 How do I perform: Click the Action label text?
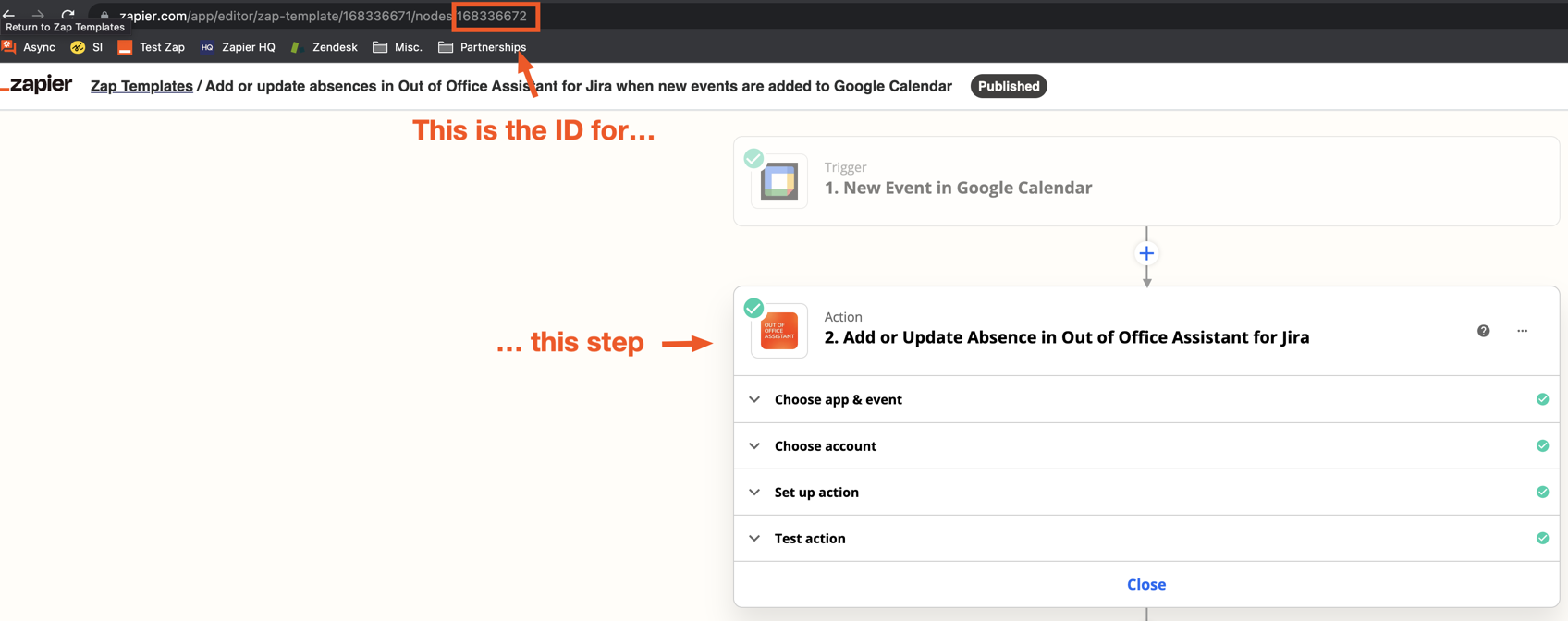click(843, 317)
